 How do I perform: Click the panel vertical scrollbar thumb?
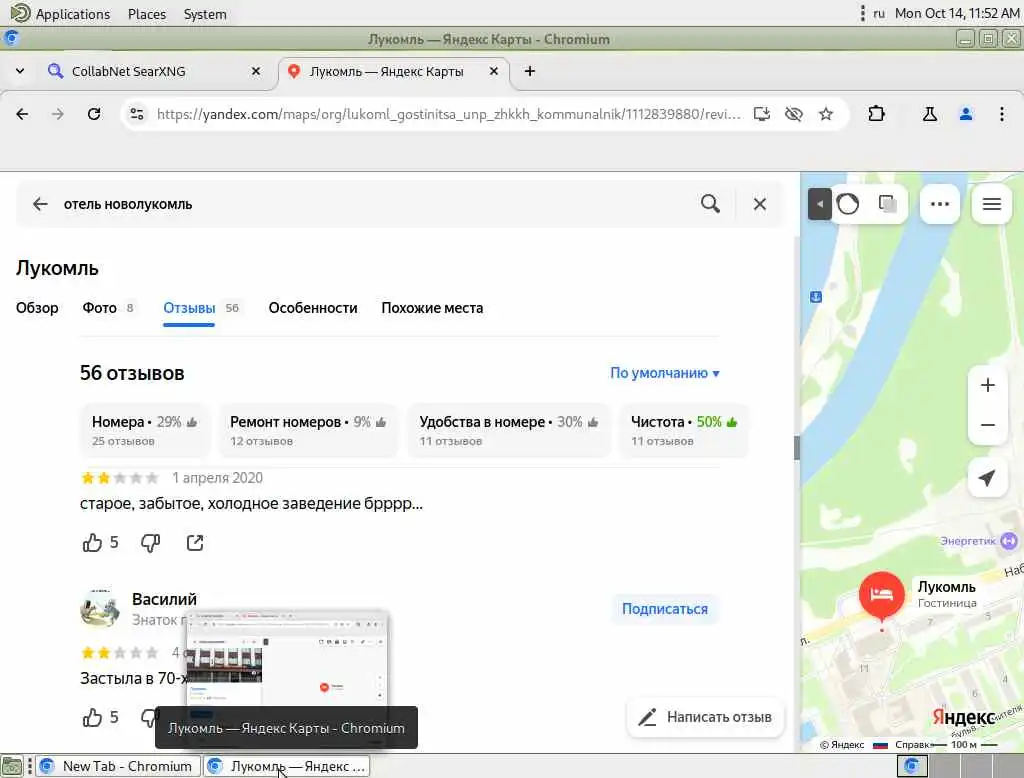(797, 448)
